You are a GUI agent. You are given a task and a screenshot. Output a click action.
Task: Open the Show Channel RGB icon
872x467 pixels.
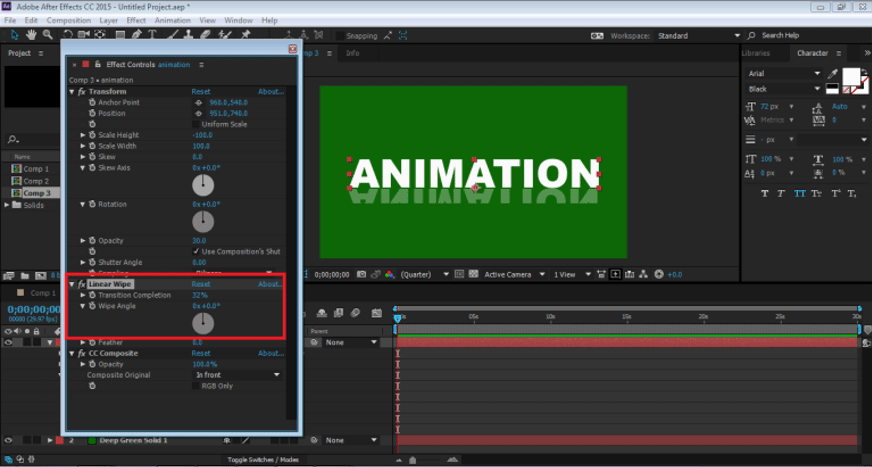tap(389, 274)
